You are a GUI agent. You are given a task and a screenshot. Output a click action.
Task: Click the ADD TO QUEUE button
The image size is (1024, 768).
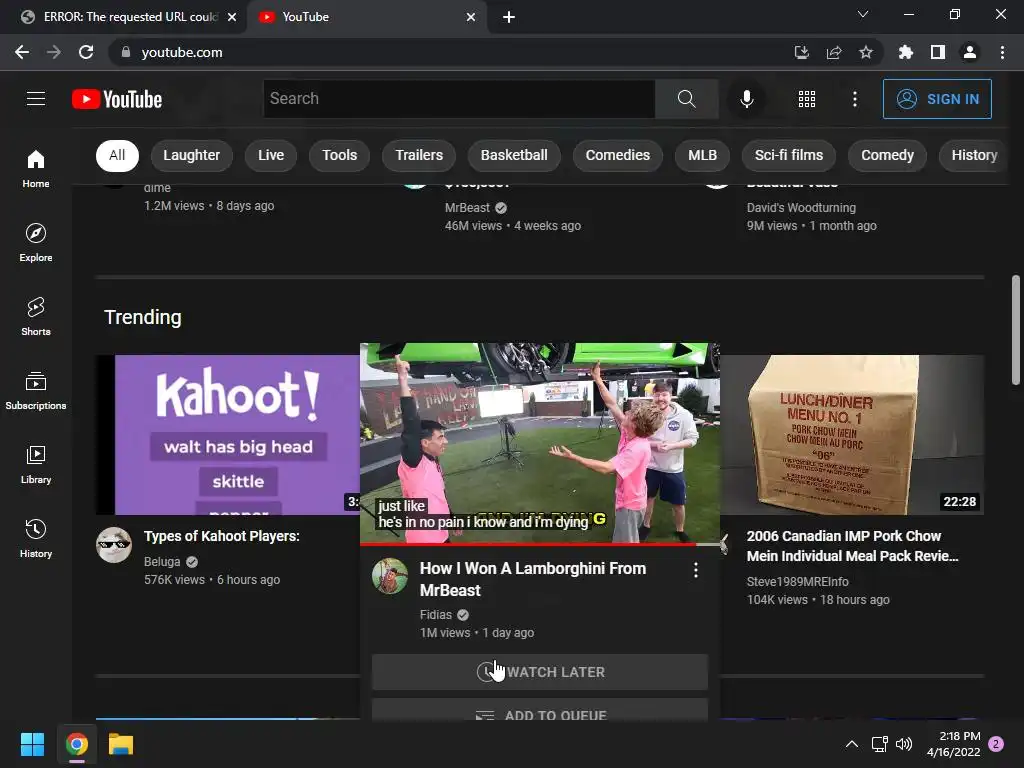pos(539,711)
